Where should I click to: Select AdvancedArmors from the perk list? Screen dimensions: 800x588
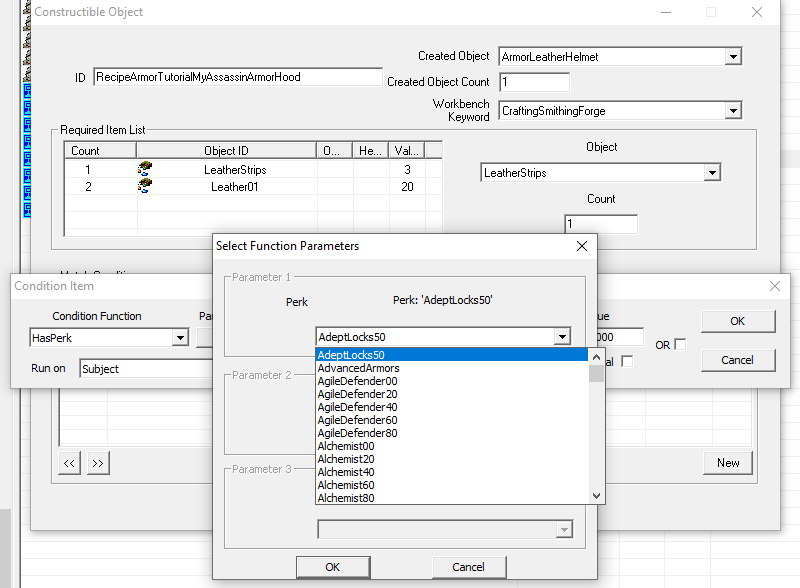click(358, 368)
